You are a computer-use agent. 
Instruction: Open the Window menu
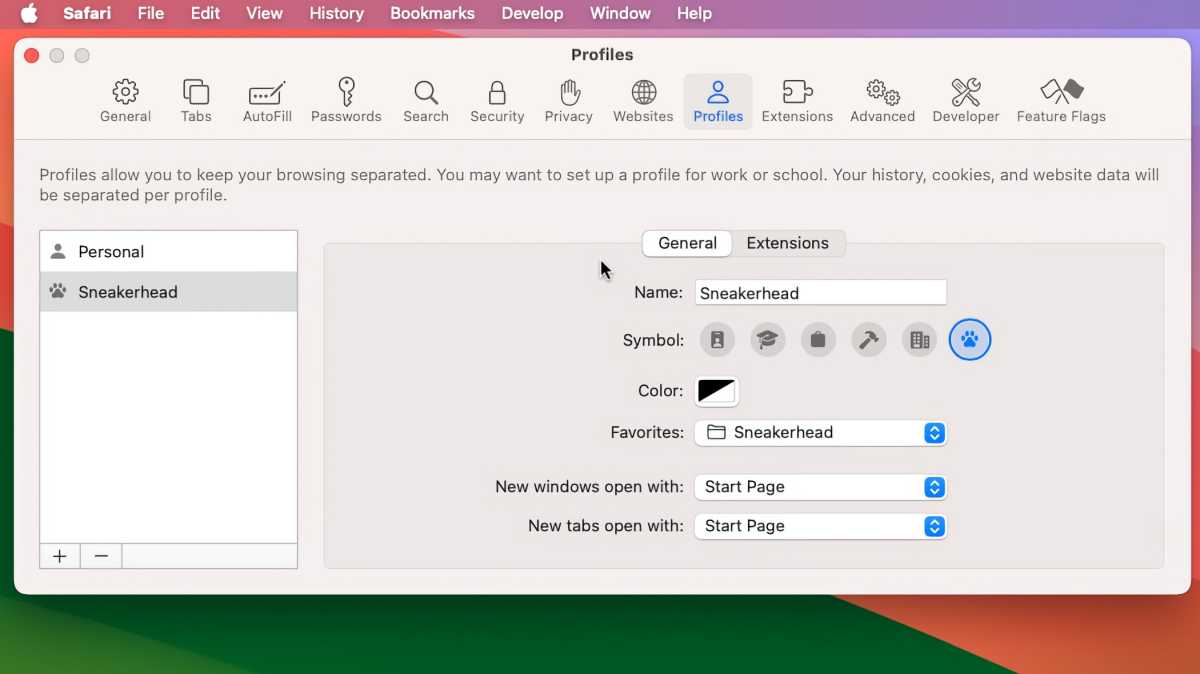point(620,13)
